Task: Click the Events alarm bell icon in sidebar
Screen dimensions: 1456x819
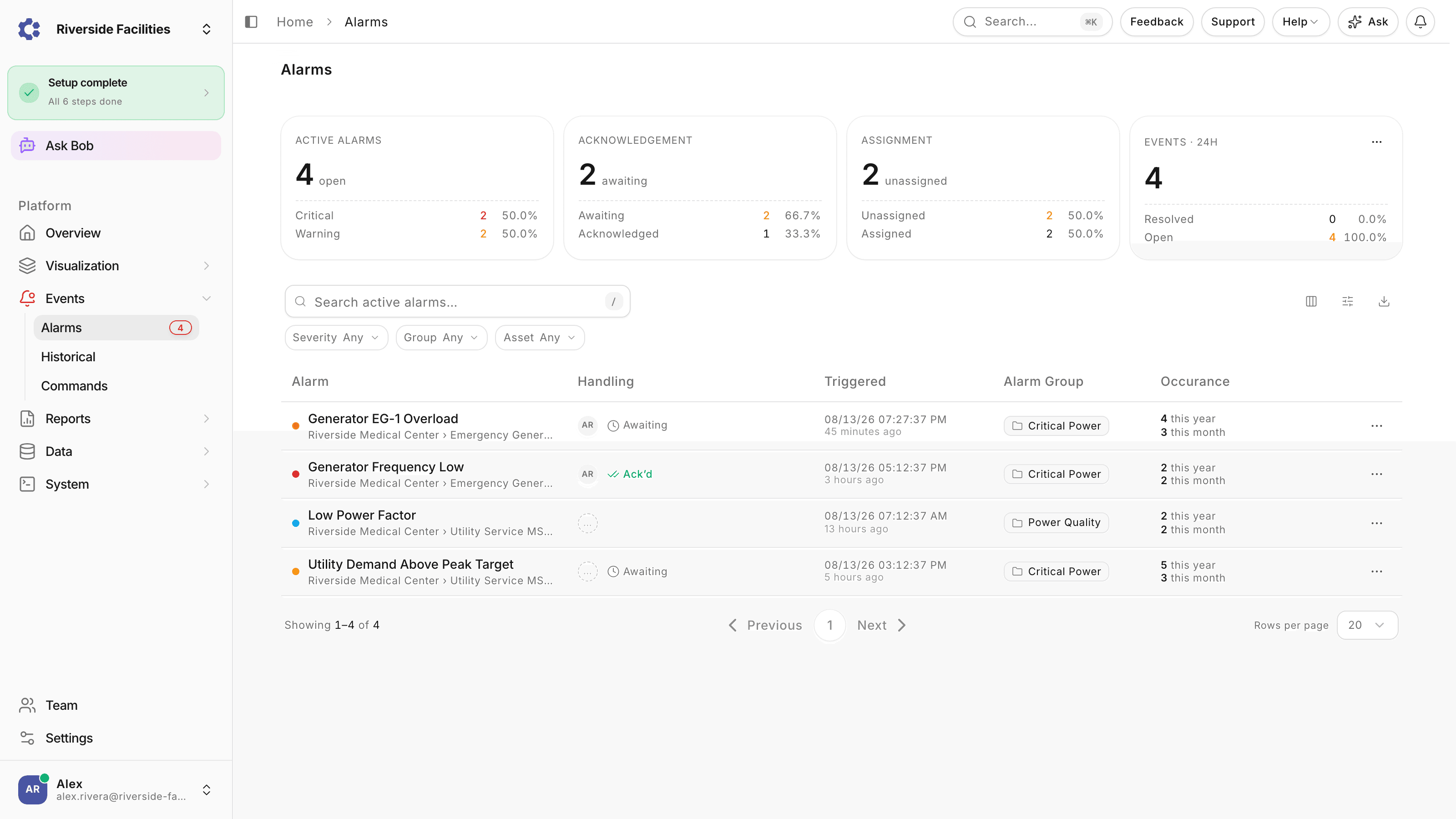Action: coord(27,298)
